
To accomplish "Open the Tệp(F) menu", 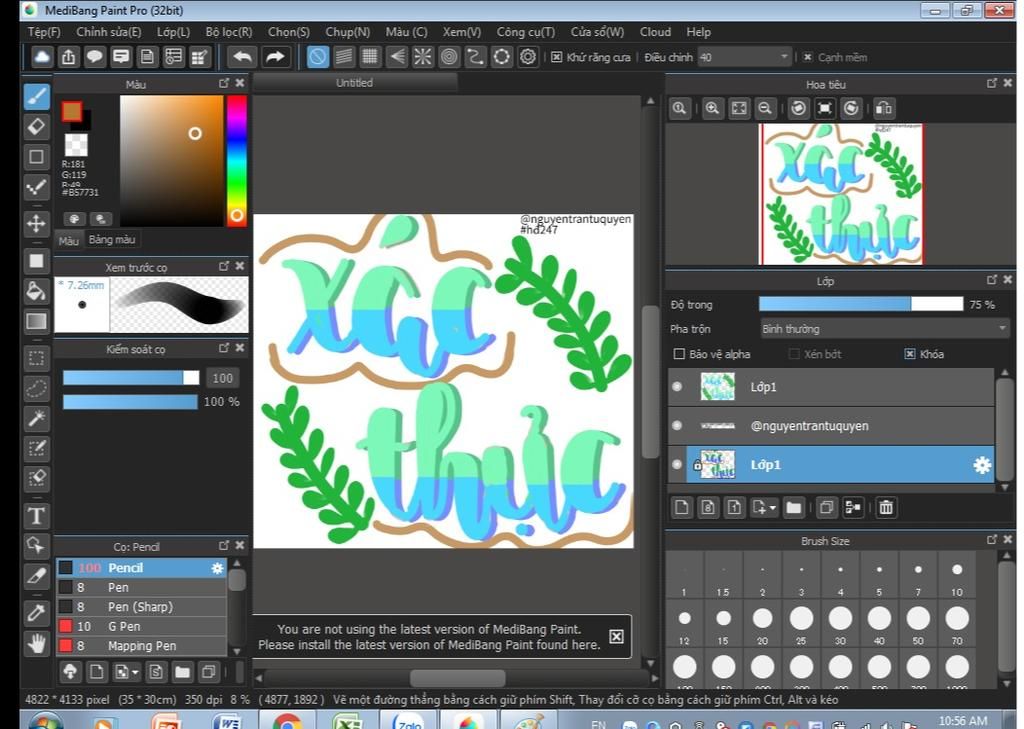I will (x=44, y=32).
